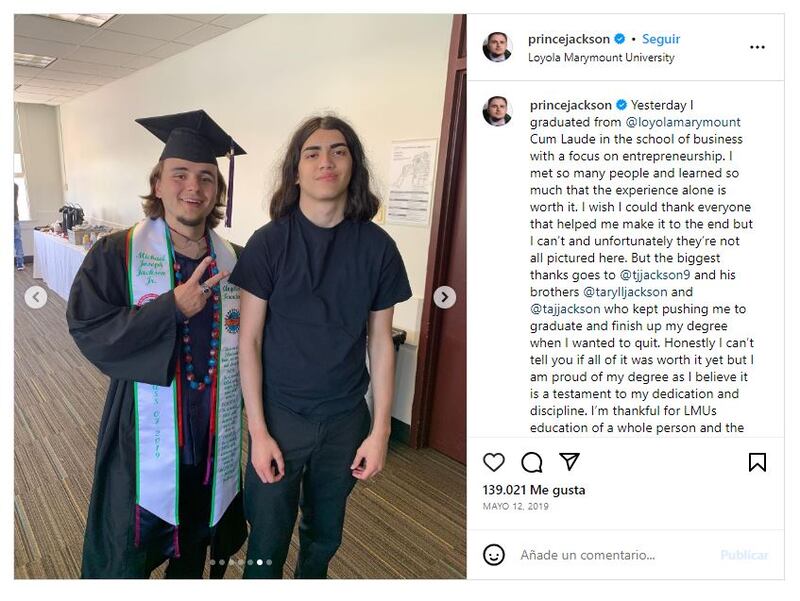Share the post via paper plane icon
800x601 pixels.
click(x=570, y=462)
